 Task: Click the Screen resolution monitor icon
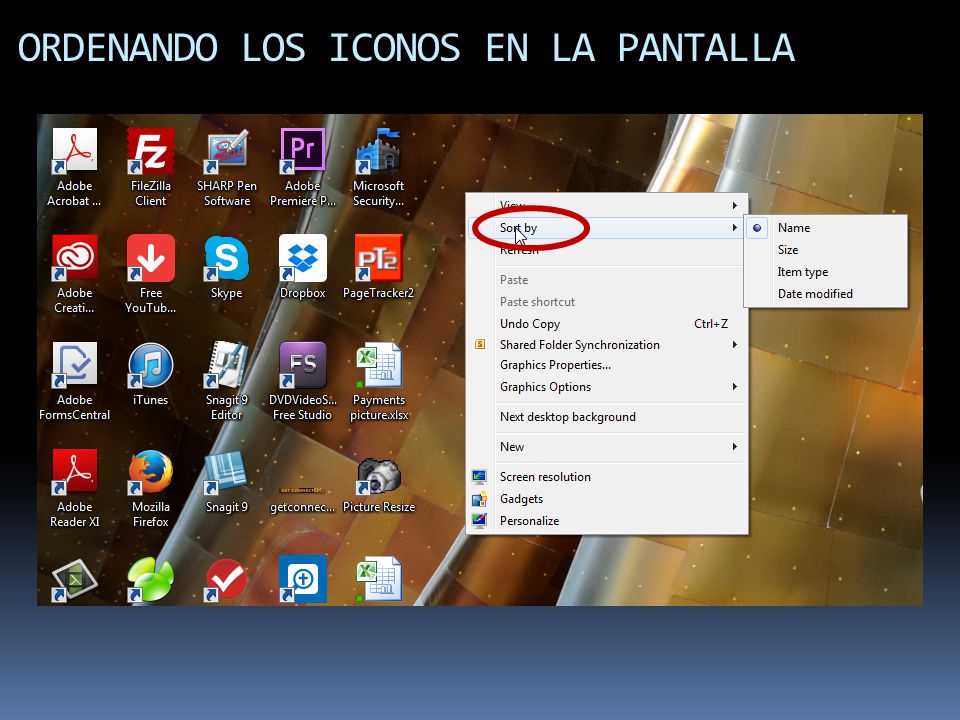click(x=479, y=476)
